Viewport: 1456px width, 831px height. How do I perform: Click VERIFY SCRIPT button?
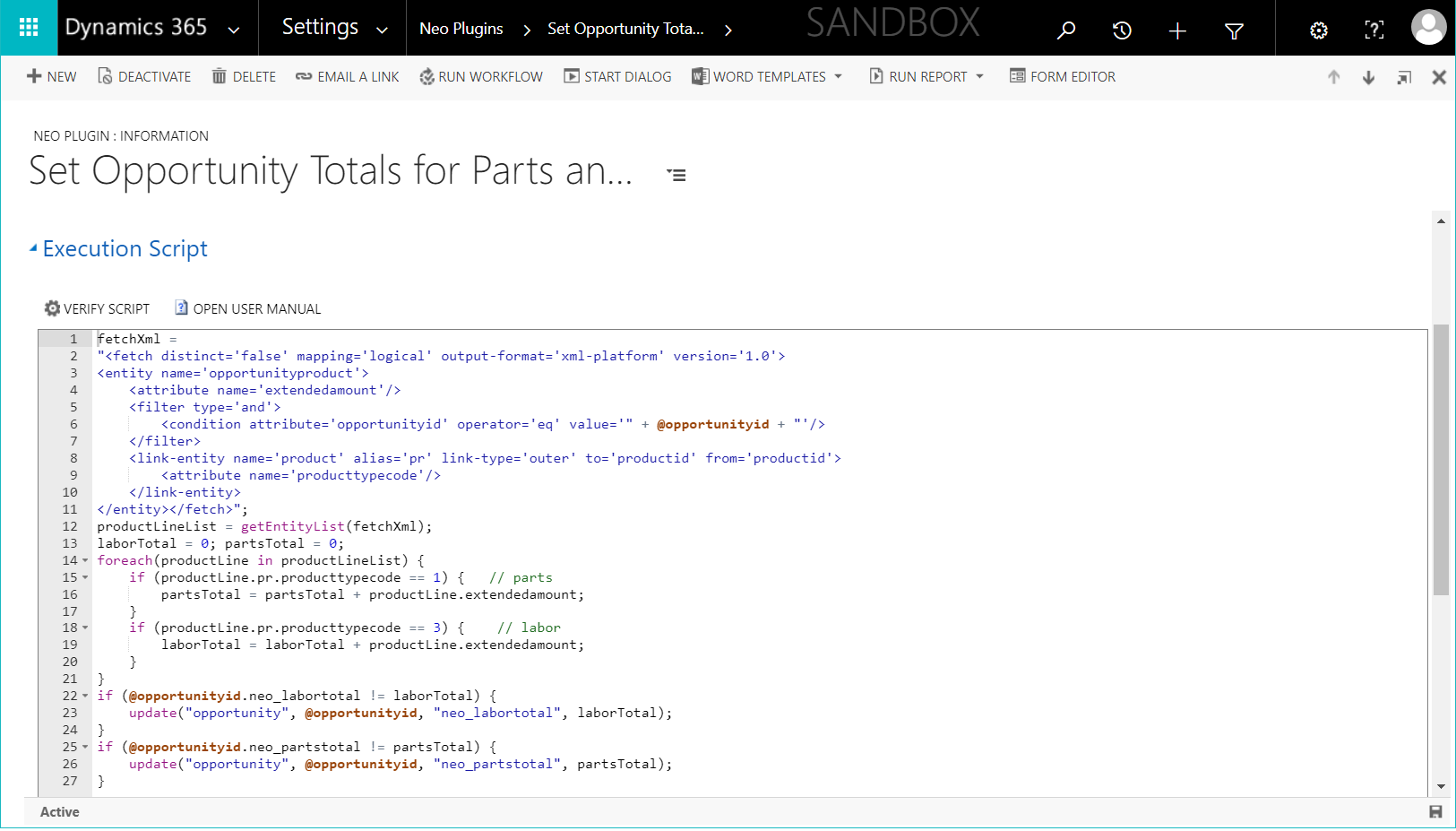(x=98, y=308)
